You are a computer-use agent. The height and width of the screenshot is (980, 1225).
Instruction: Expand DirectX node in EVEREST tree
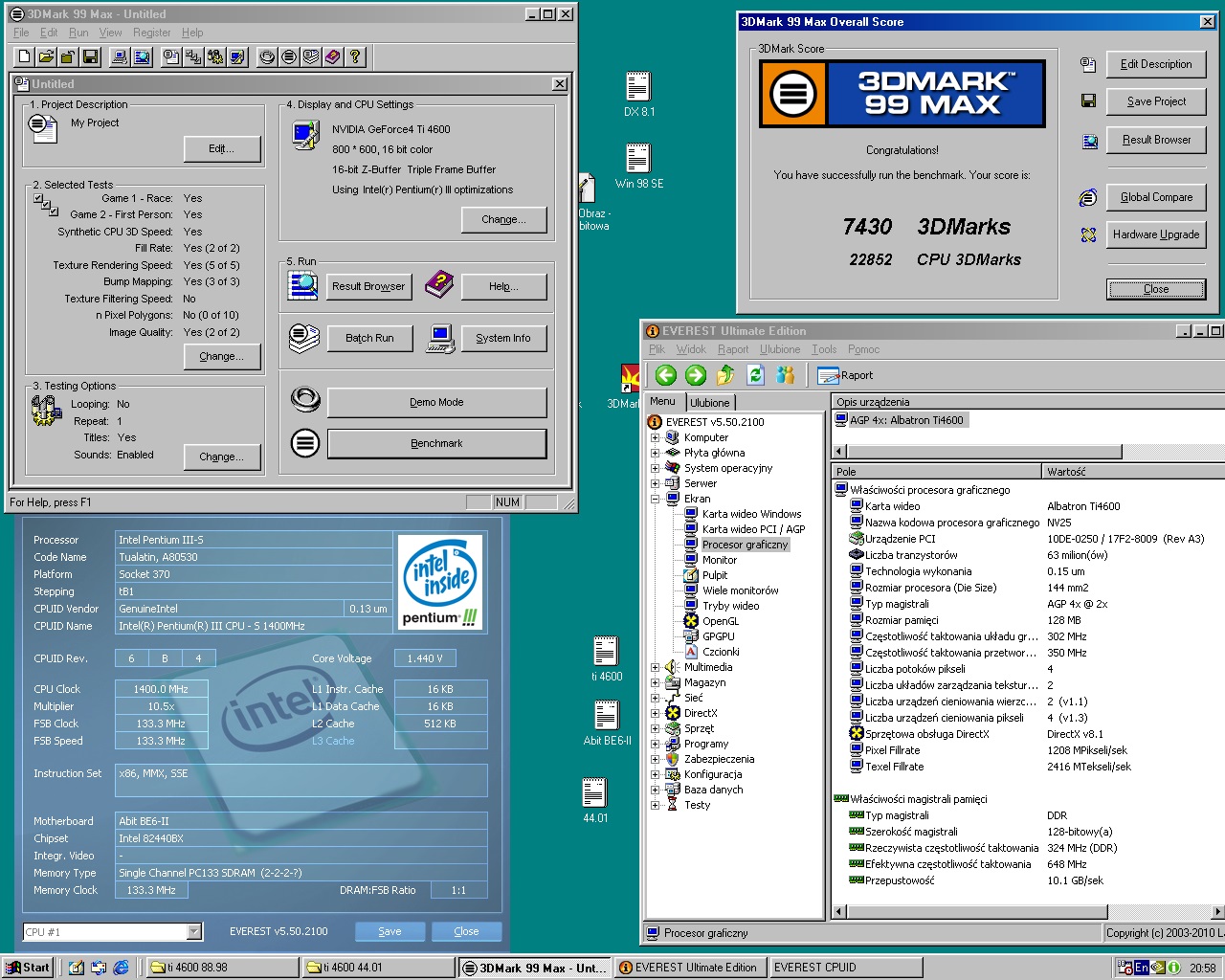click(656, 713)
